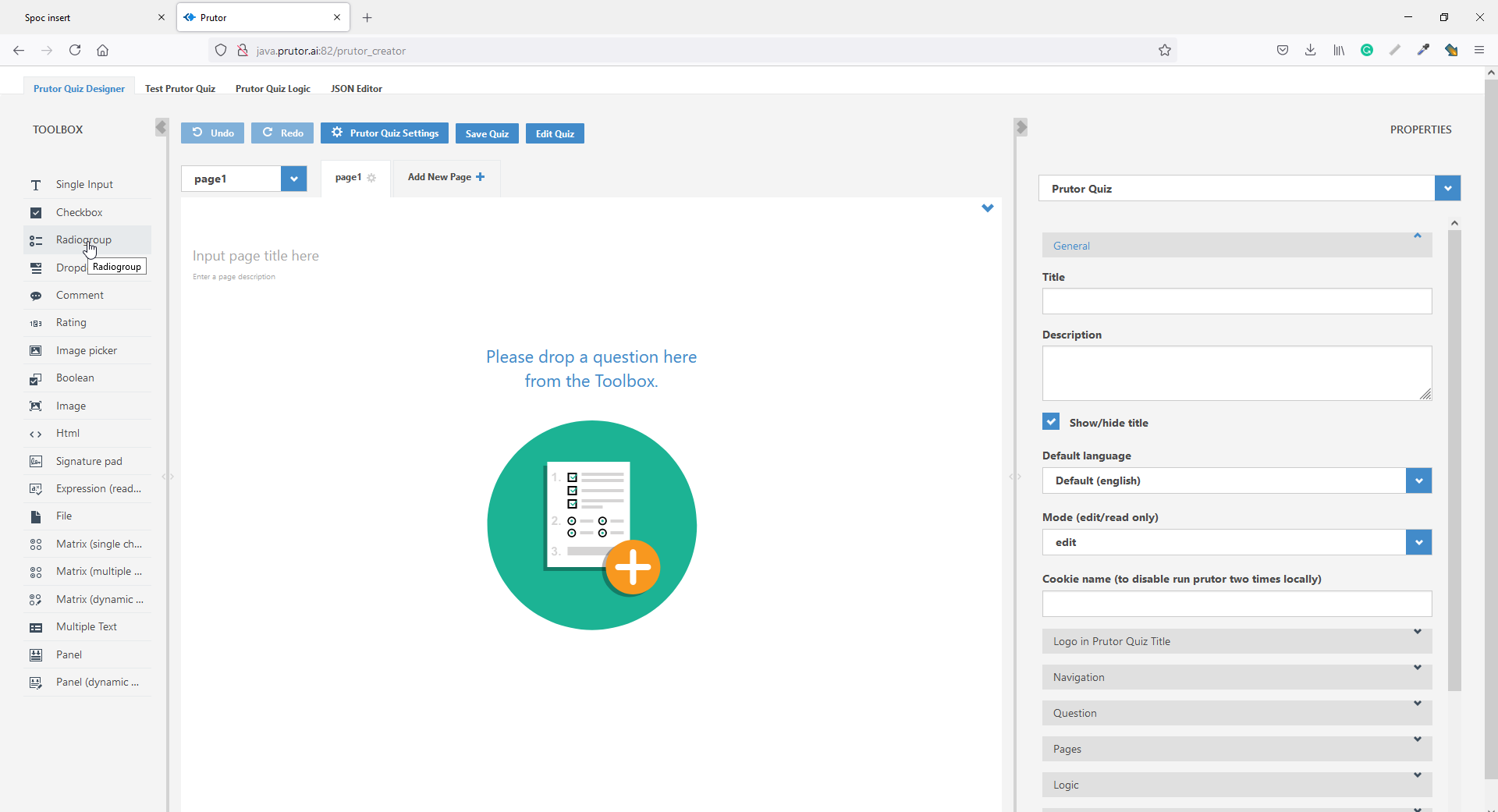Screen dimensions: 1498x812
Task: Expand the Question properties section
Action: (1237, 713)
